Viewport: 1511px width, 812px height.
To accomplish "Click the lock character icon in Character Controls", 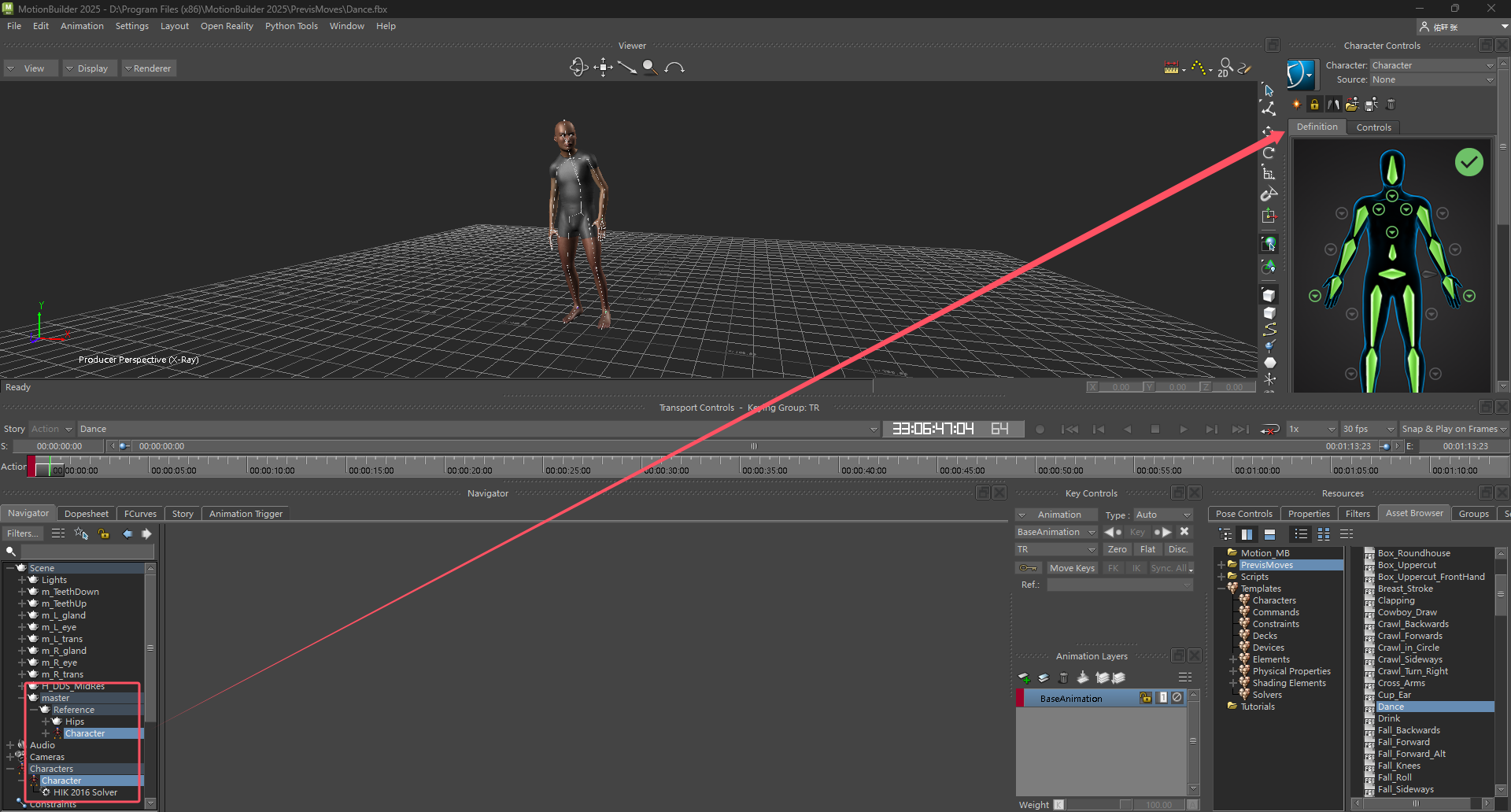I will point(1314,105).
